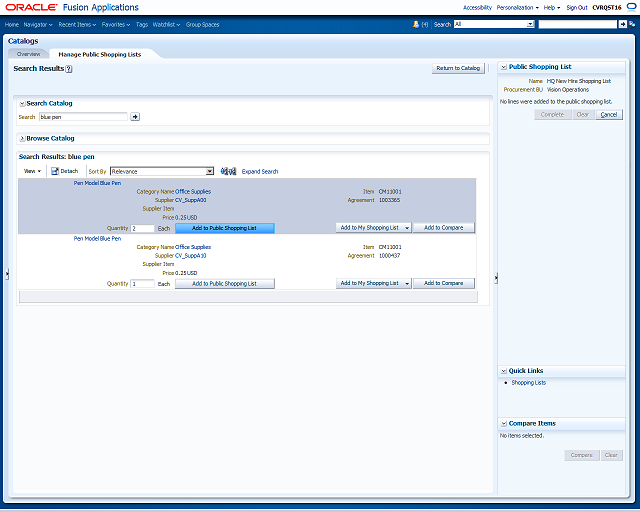640x512 pixels.
Task: Open the global Search All dropdown
Action: click(x=530, y=24)
